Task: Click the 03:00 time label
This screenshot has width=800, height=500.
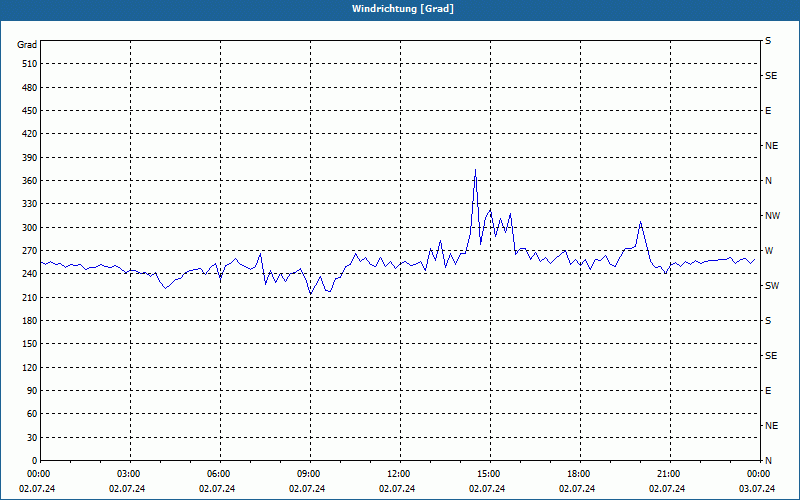Action: tap(130, 474)
